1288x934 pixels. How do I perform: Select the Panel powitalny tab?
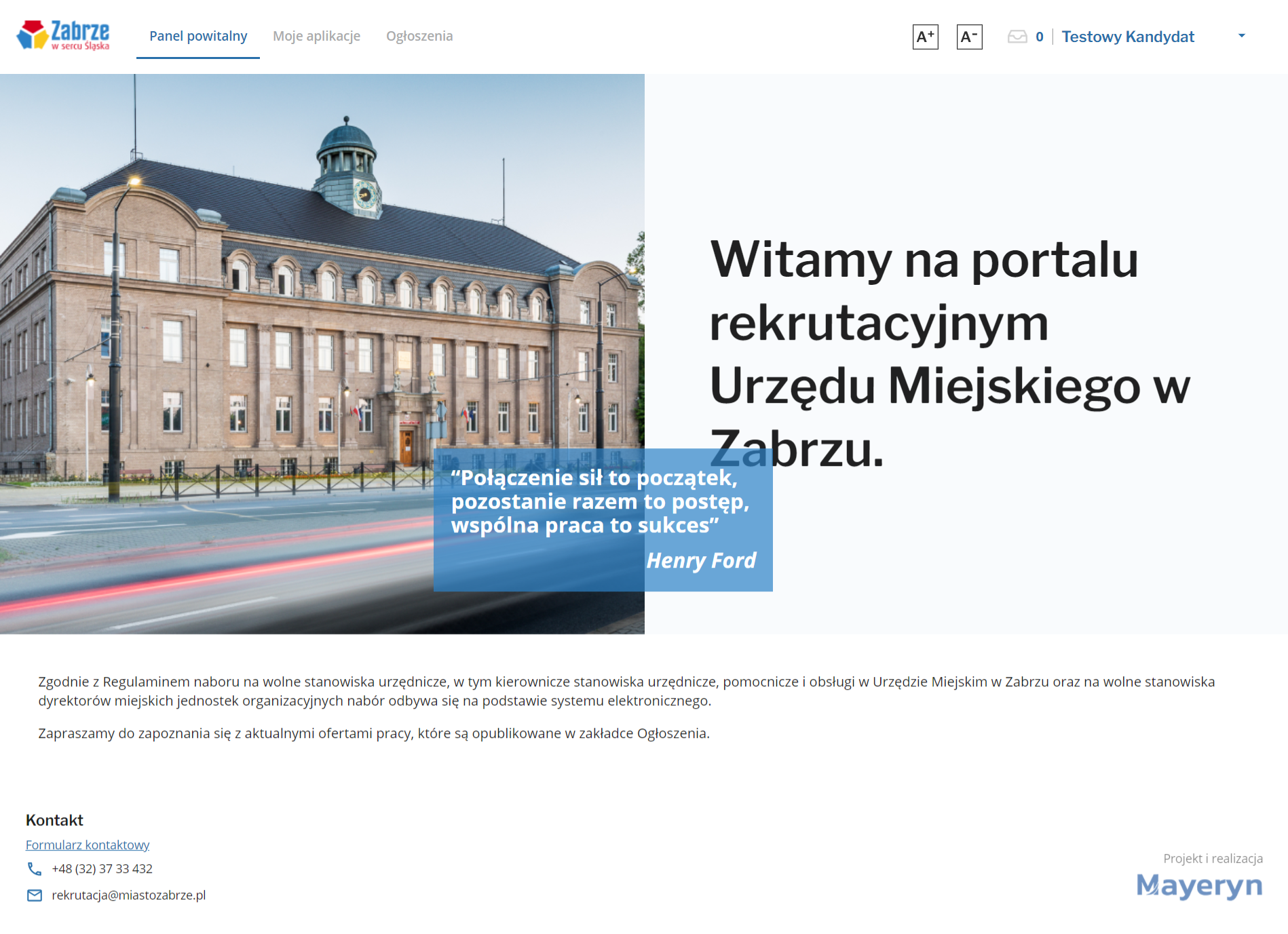(x=198, y=36)
